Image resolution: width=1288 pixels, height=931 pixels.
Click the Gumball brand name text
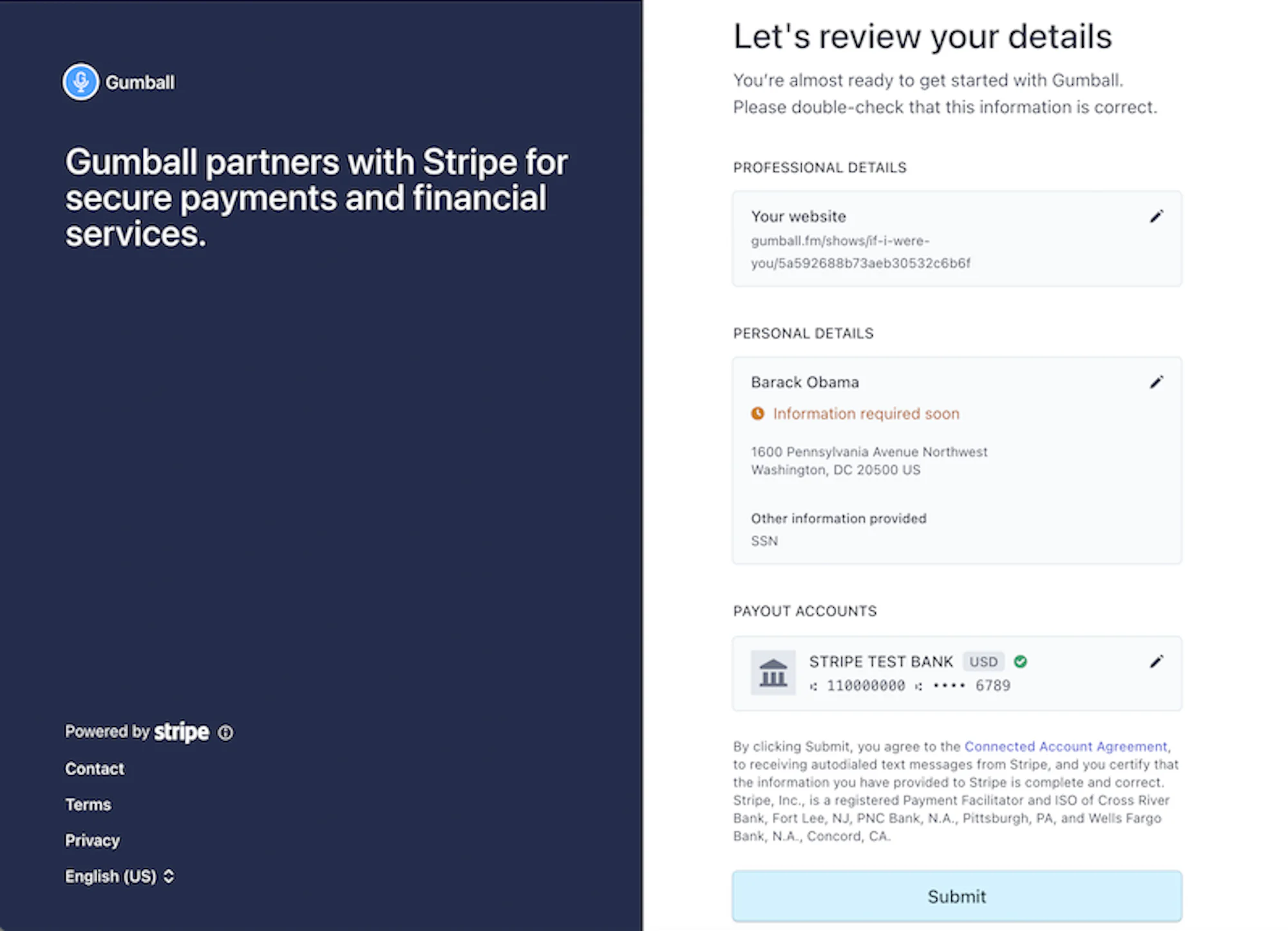pos(140,82)
